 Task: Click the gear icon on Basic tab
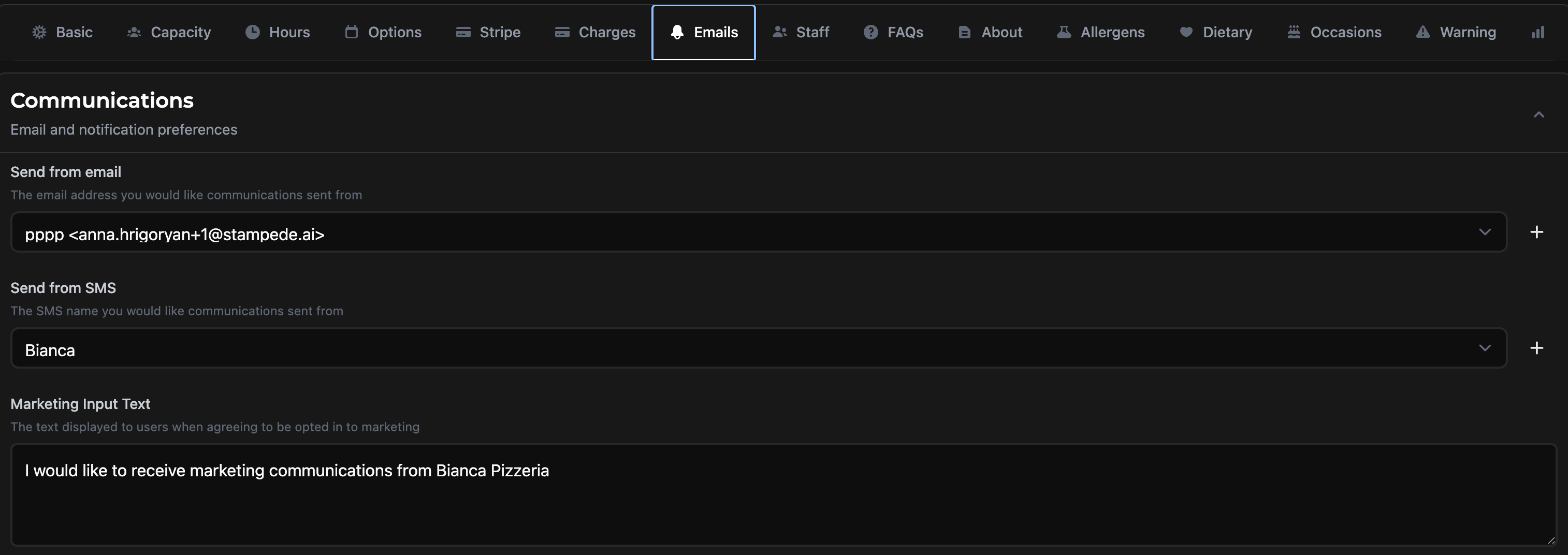(39, 32)
